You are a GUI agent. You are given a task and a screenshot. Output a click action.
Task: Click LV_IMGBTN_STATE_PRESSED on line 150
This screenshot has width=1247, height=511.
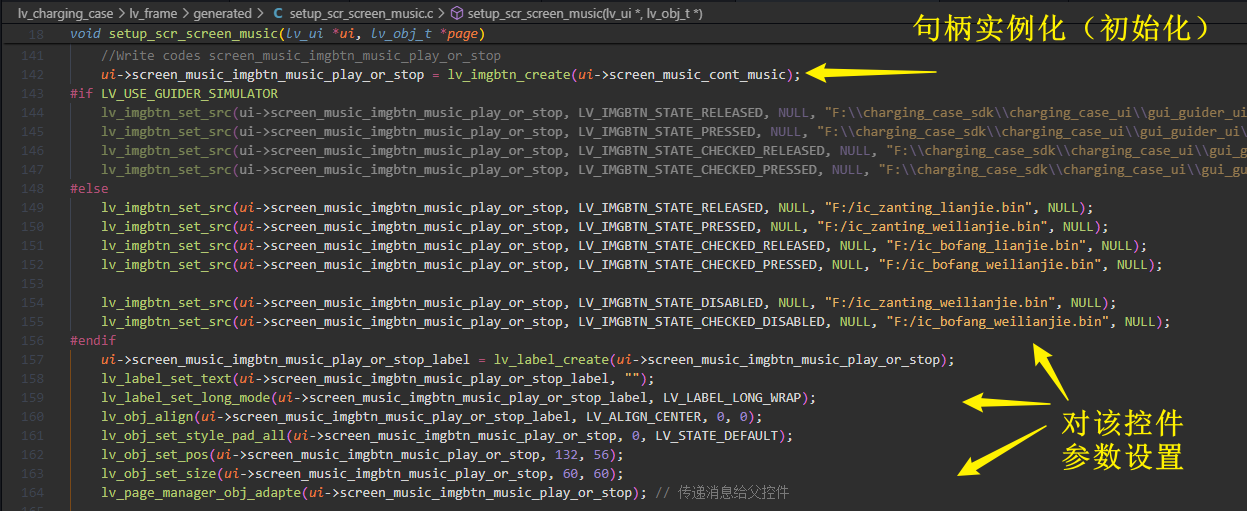[667, 226]
